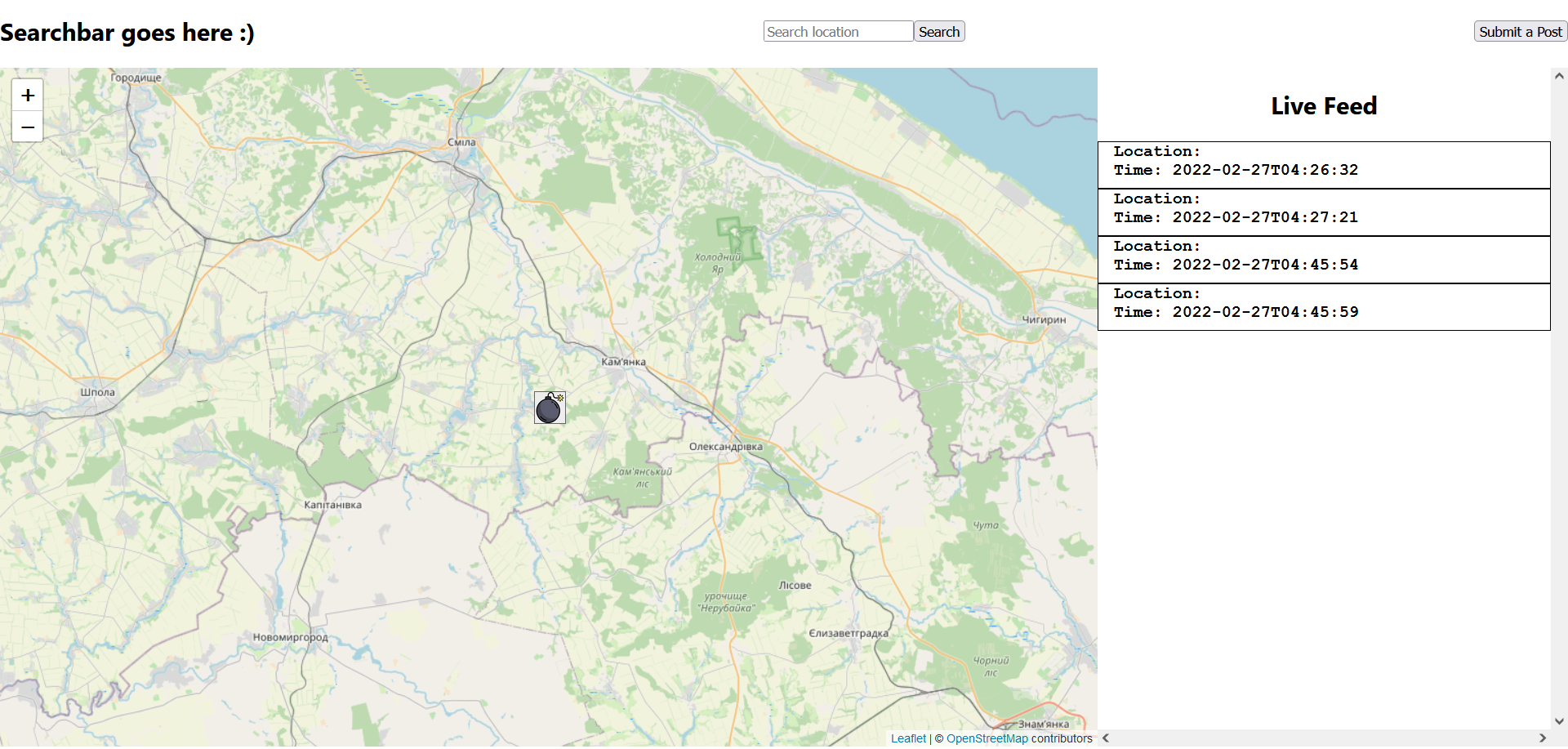The image size is (1568, 749).
Task: Click the Submit a Post button
Action: (1520, 31)
